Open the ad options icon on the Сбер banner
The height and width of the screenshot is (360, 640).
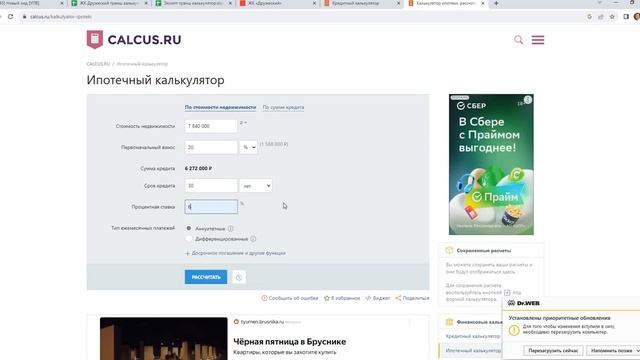(x=528, y=100)
